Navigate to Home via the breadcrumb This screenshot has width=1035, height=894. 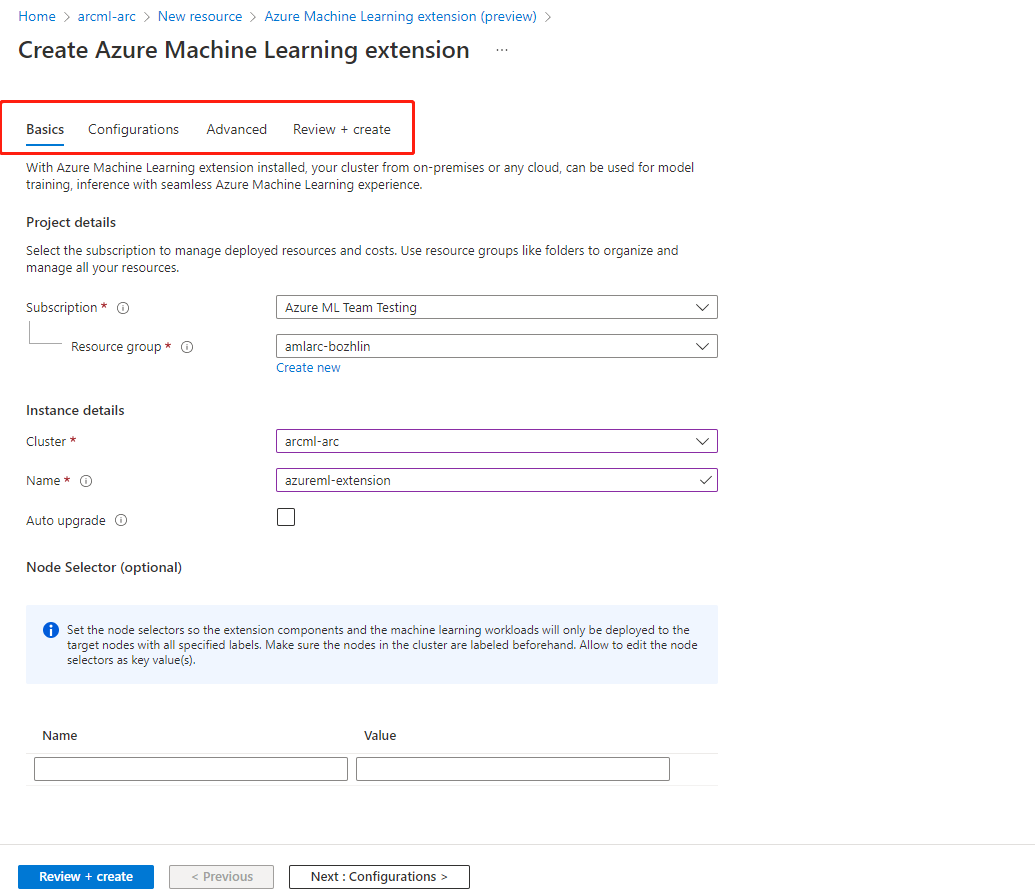(x=37, y=16)
